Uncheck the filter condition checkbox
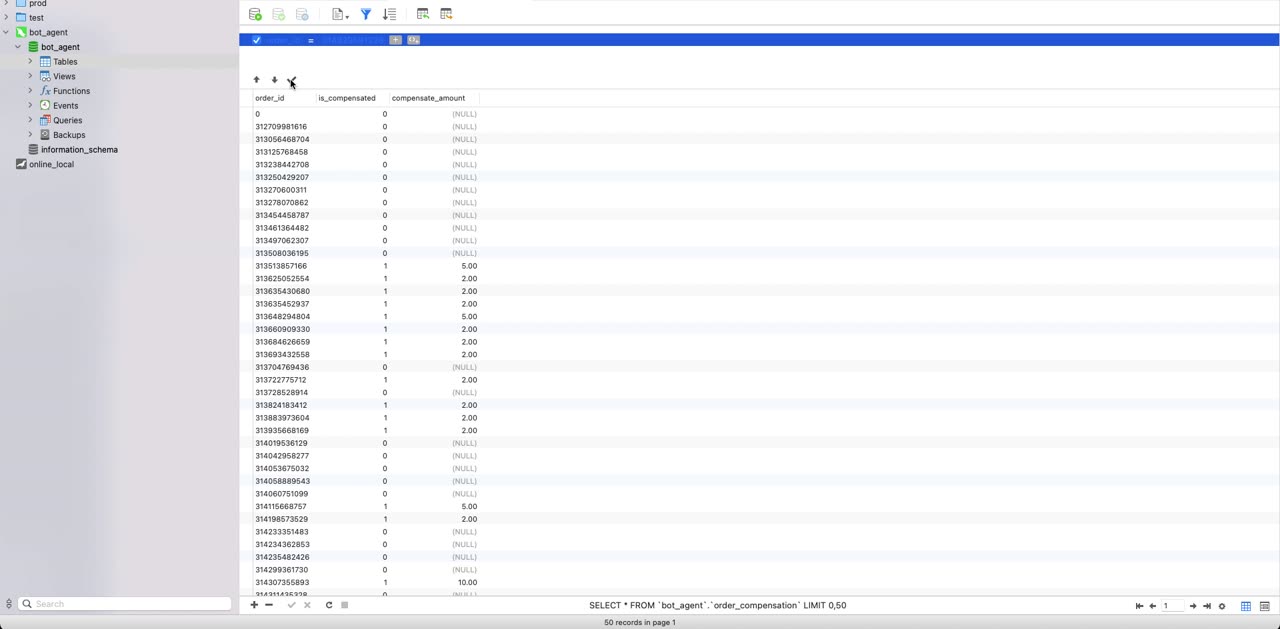This screenshot has height=629, width=1280. click(x=257, y=40)
